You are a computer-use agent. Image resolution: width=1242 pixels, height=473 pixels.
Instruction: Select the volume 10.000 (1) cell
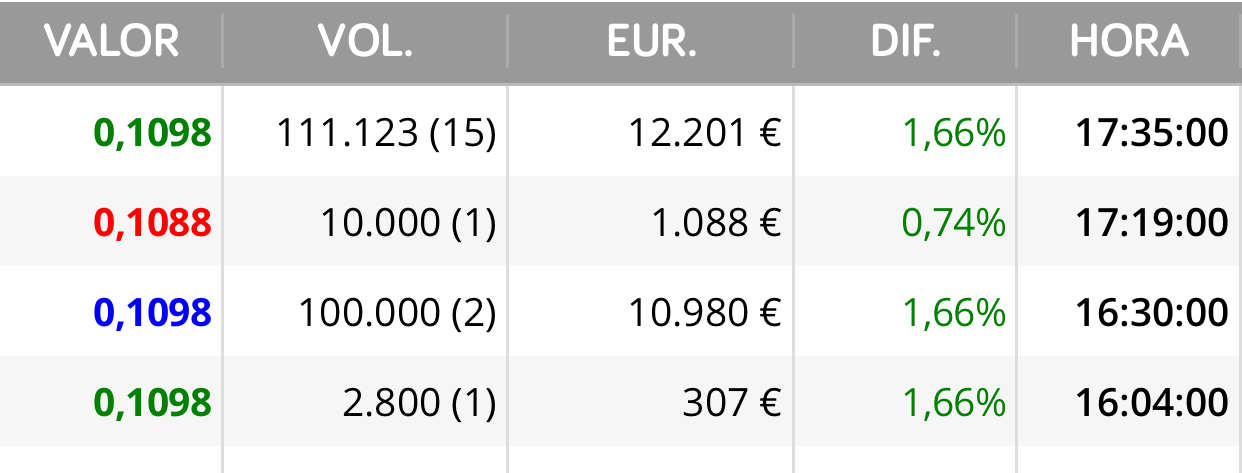click(408, 222)
